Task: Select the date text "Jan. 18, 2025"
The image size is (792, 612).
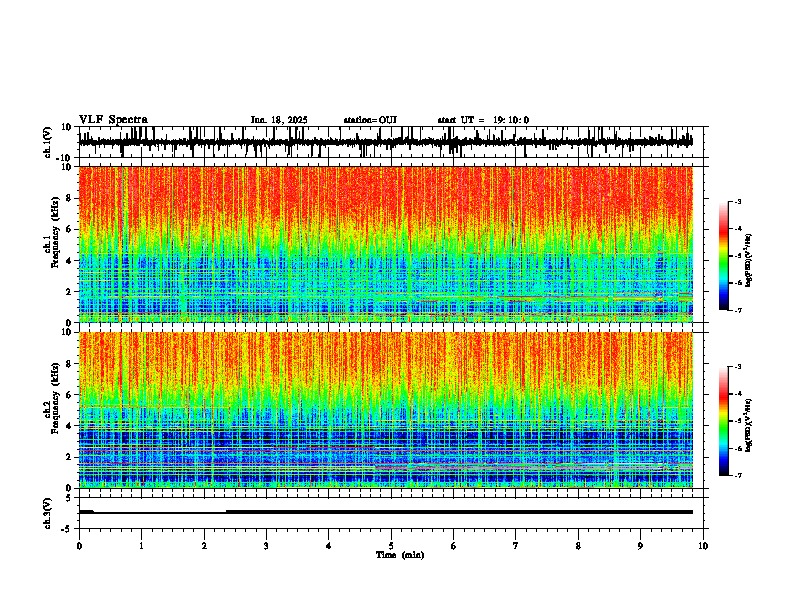Action: 279,120
